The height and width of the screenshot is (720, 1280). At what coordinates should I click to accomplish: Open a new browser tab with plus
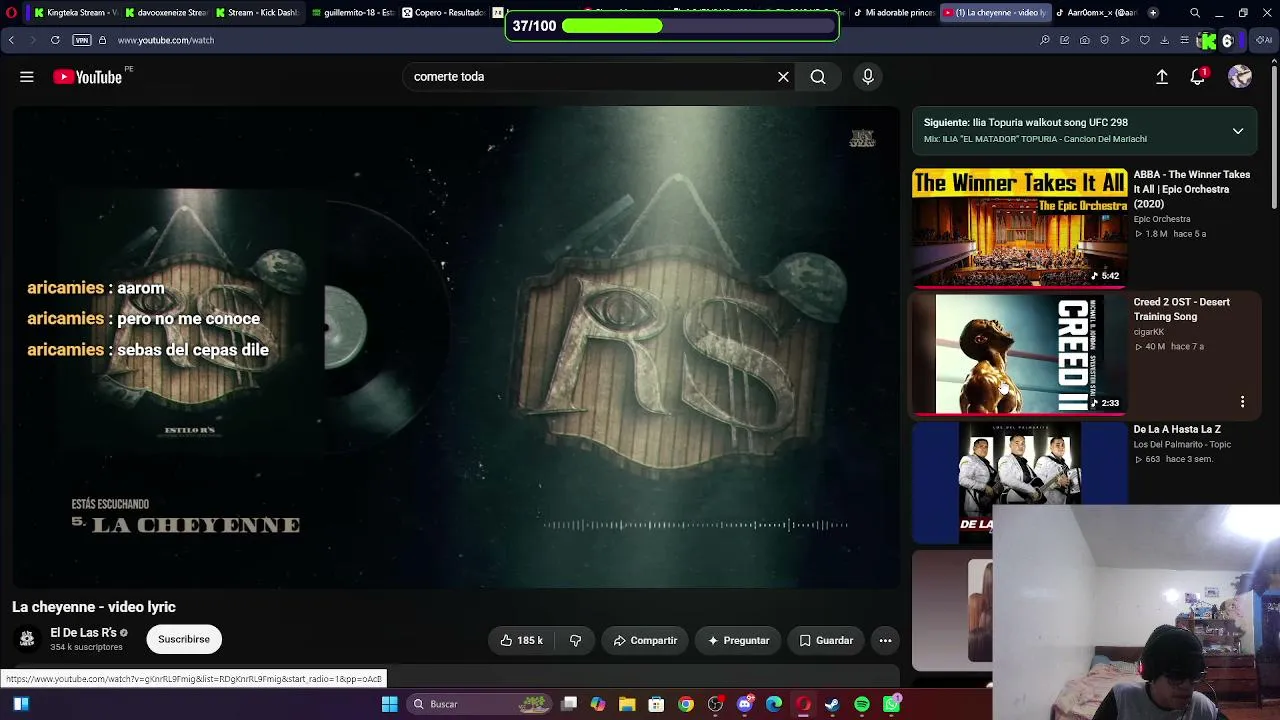1153,13
